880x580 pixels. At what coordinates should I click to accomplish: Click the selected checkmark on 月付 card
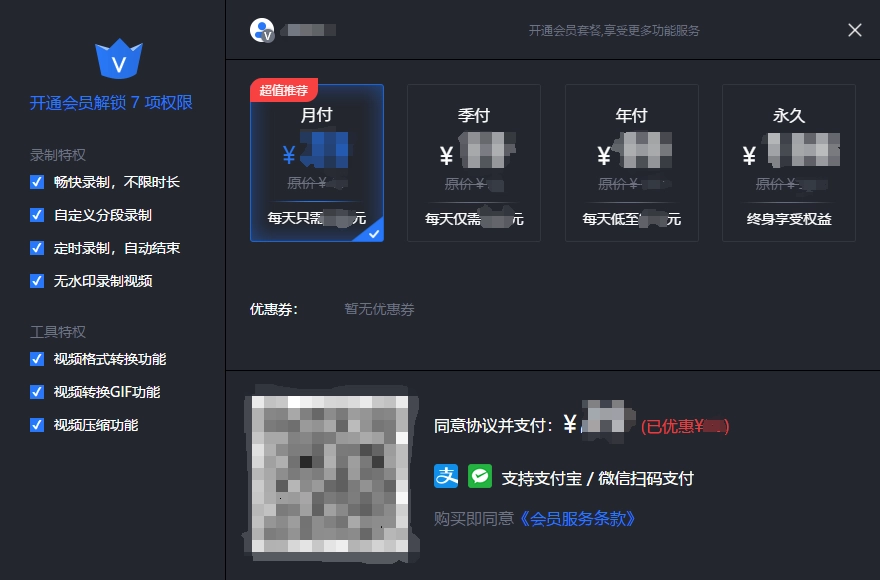[372, 232]
